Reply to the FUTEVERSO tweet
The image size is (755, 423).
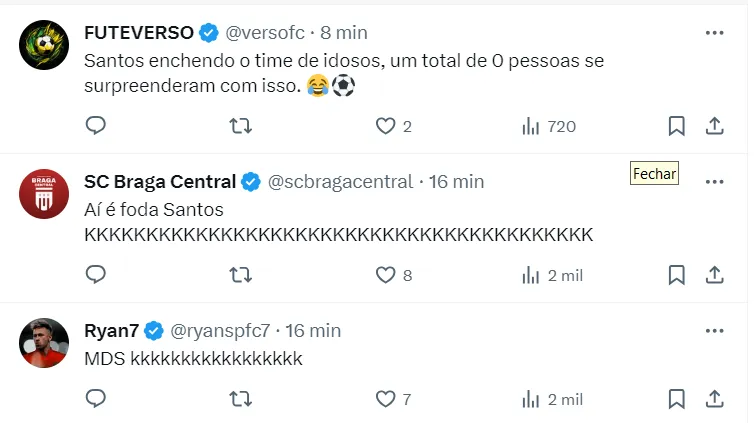click(x=96, y=126)
